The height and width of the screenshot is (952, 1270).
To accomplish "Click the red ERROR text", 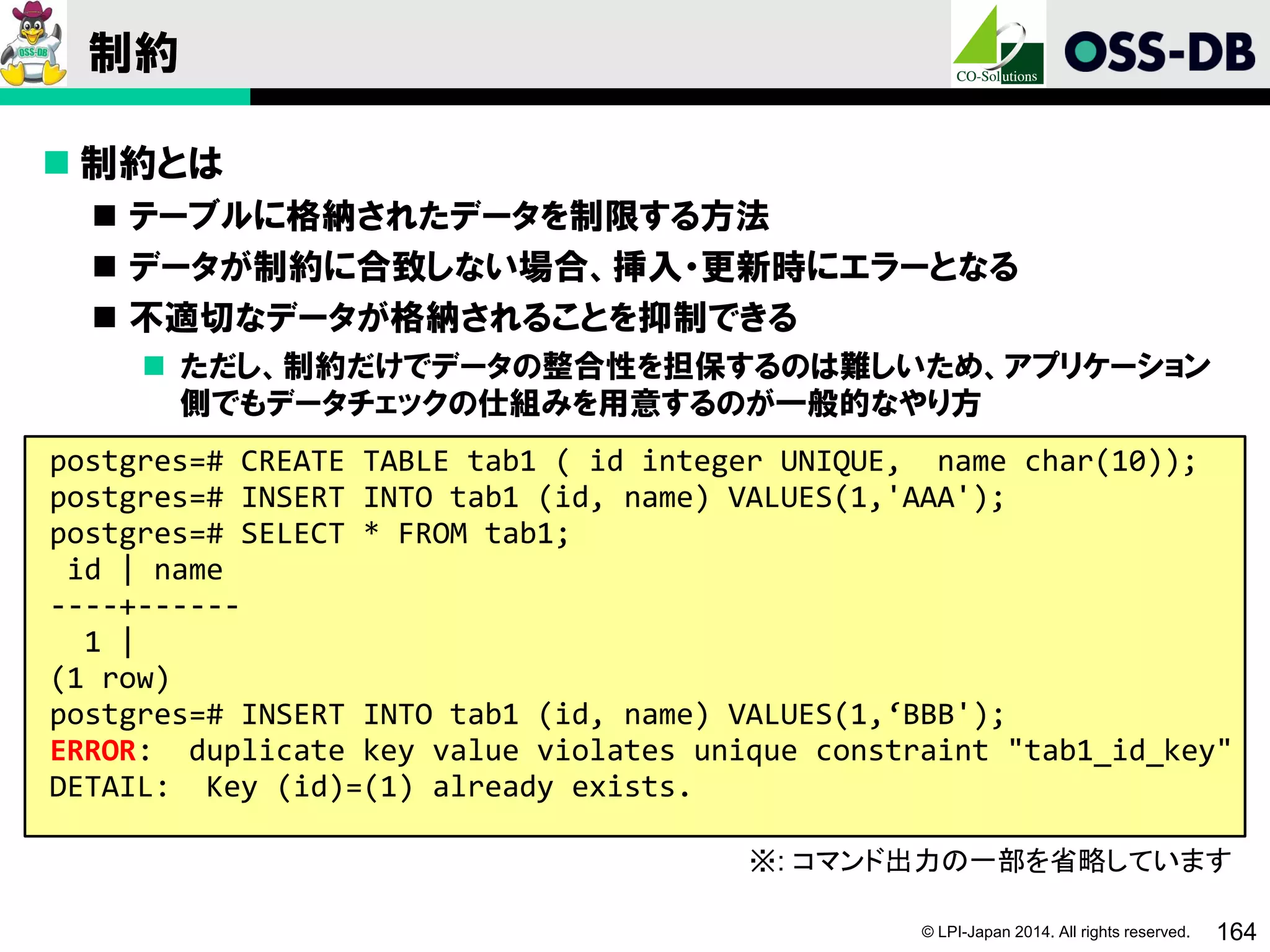I will point(93,751).
